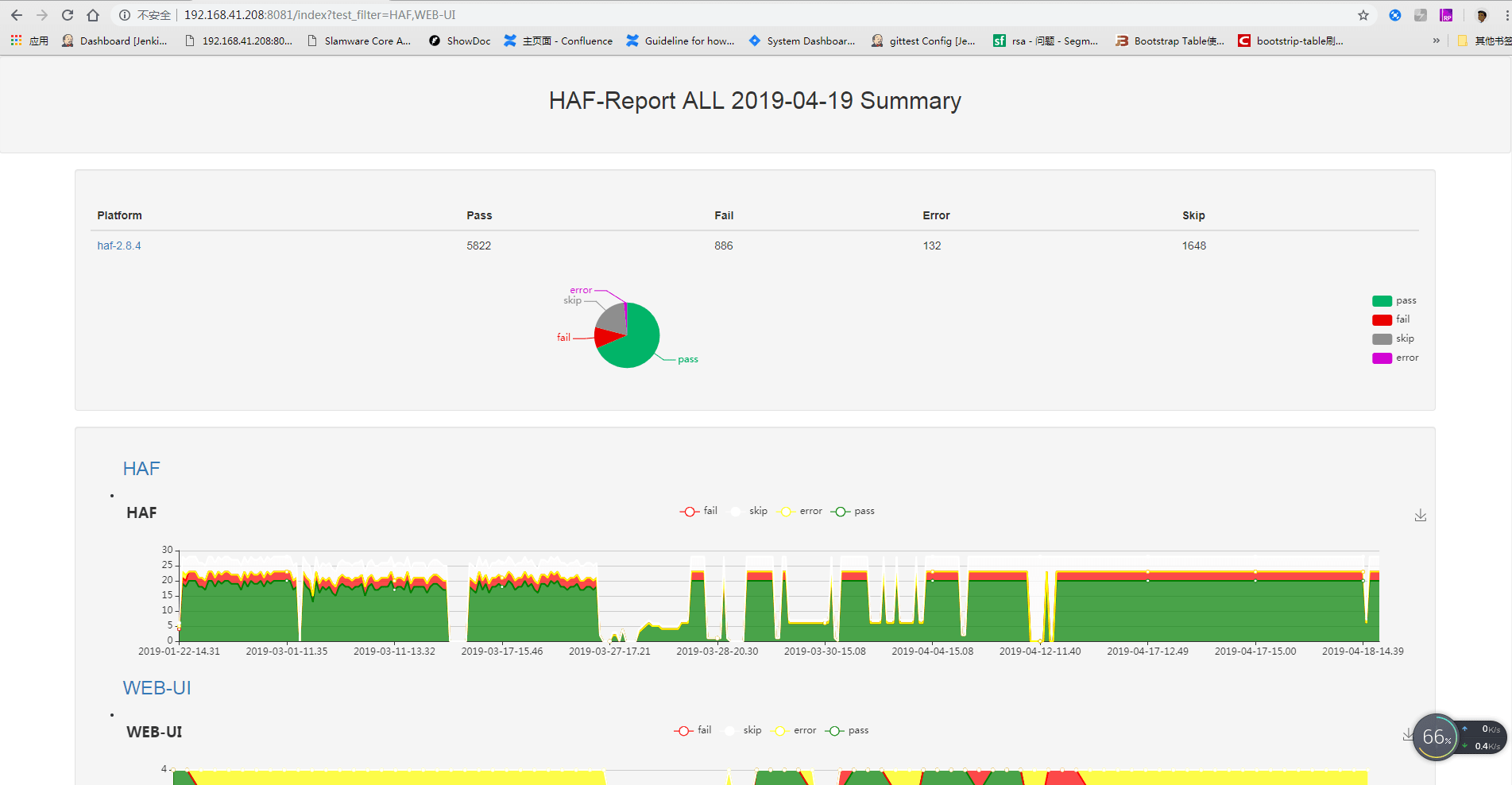Image resolution: width=1512 pixels, height=785 pixels.
Task: Download the HAF chart as image
Action: pyautogui.click(x=1421, y=516)
